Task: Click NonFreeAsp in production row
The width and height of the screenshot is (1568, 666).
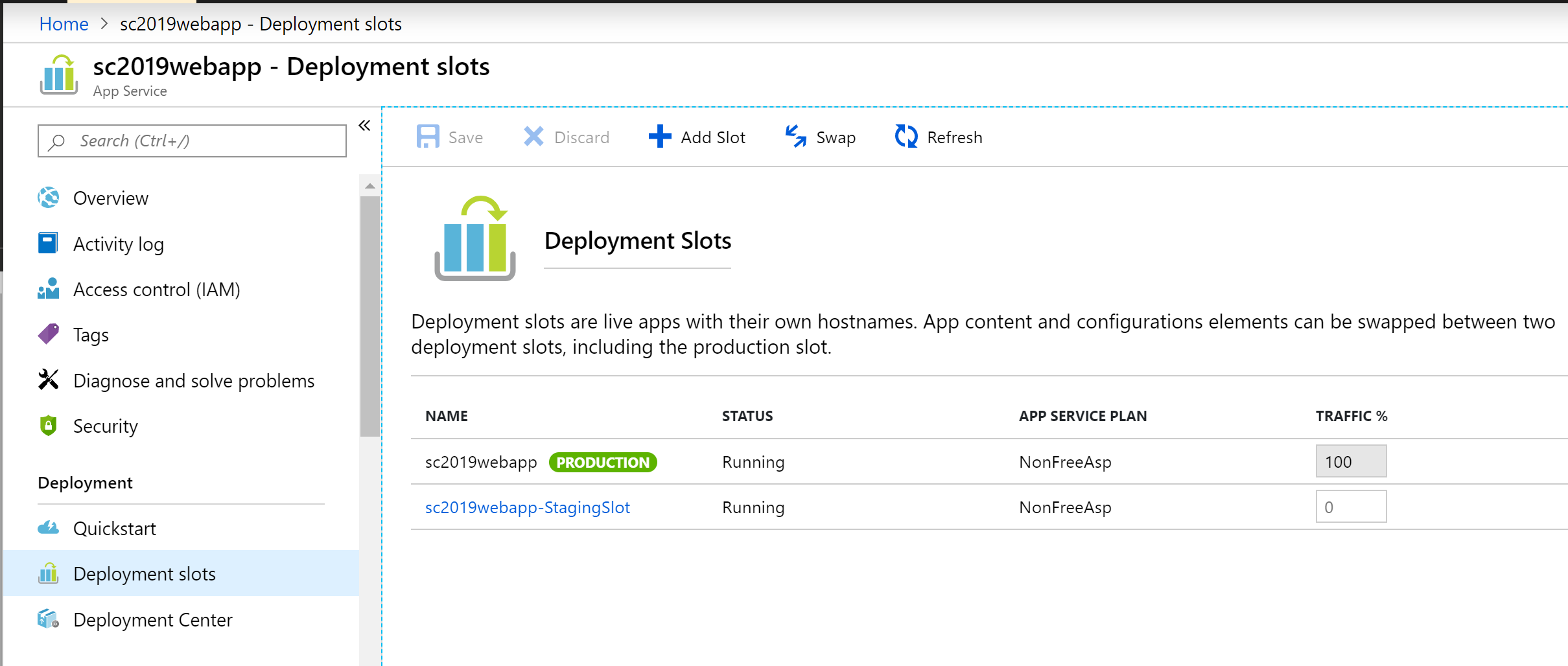Action: click(x=1065, y=462)
